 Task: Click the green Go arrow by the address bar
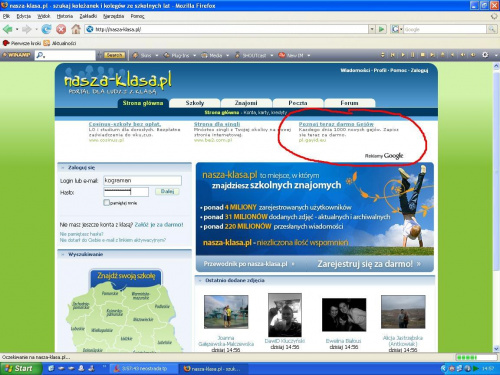382,29
